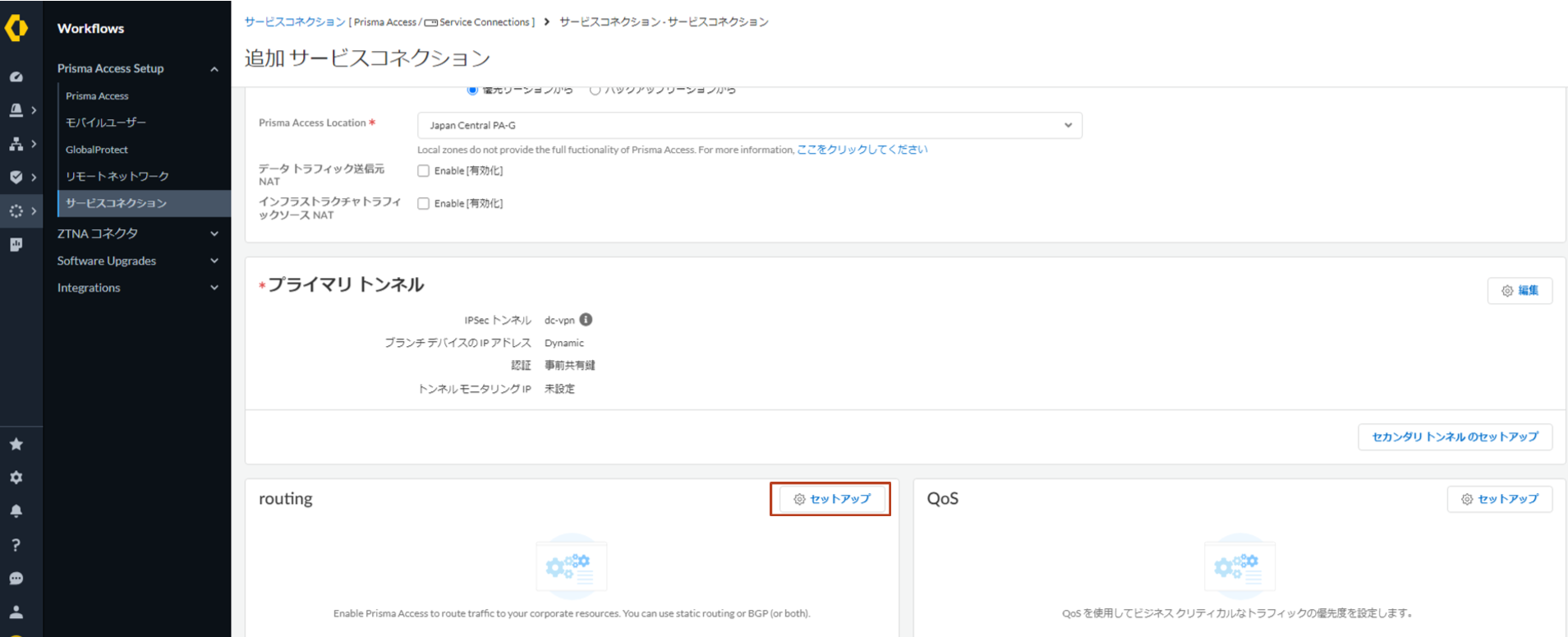Image resolution: width=1568 pixels, height=637 pixels.
Task: Enable data traffic source NAT checkbox
Action: (424, 171)
